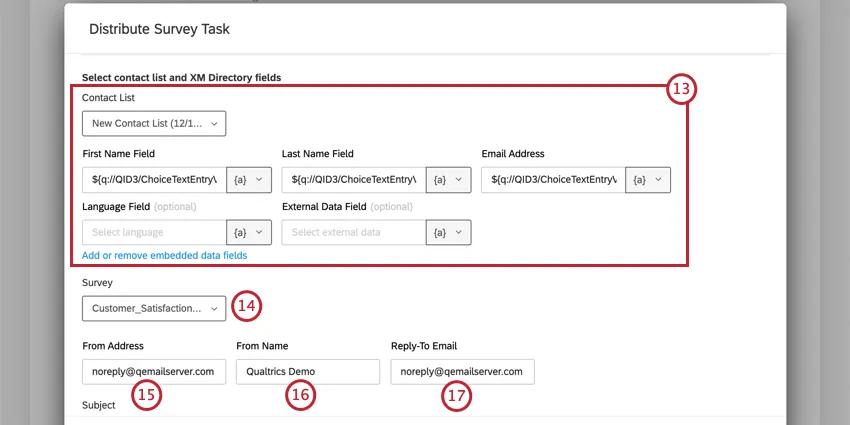850x425 pixels.
Task: Open piped text menu for Last Name Field
Action: (x=449, y=179)
